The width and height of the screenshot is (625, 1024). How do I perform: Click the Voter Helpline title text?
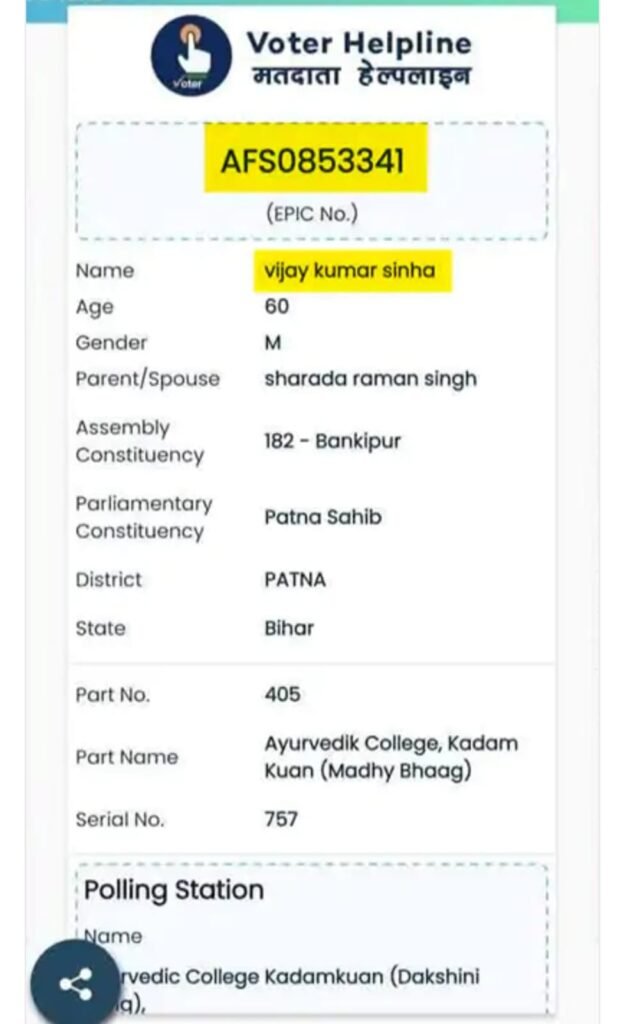(358, 43)
